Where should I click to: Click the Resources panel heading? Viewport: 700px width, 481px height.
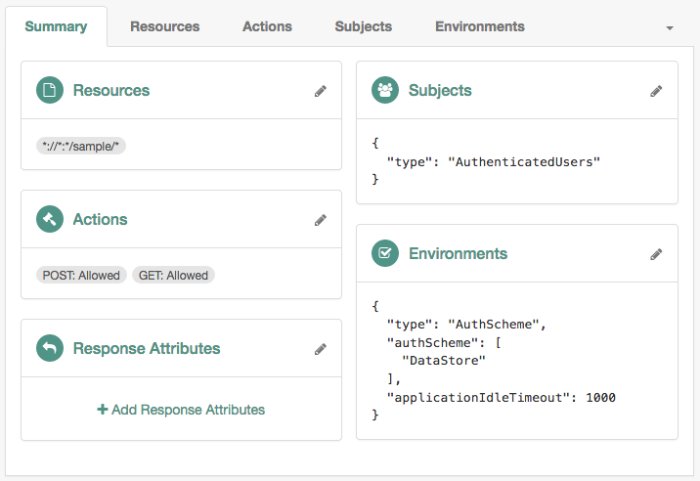111,90
